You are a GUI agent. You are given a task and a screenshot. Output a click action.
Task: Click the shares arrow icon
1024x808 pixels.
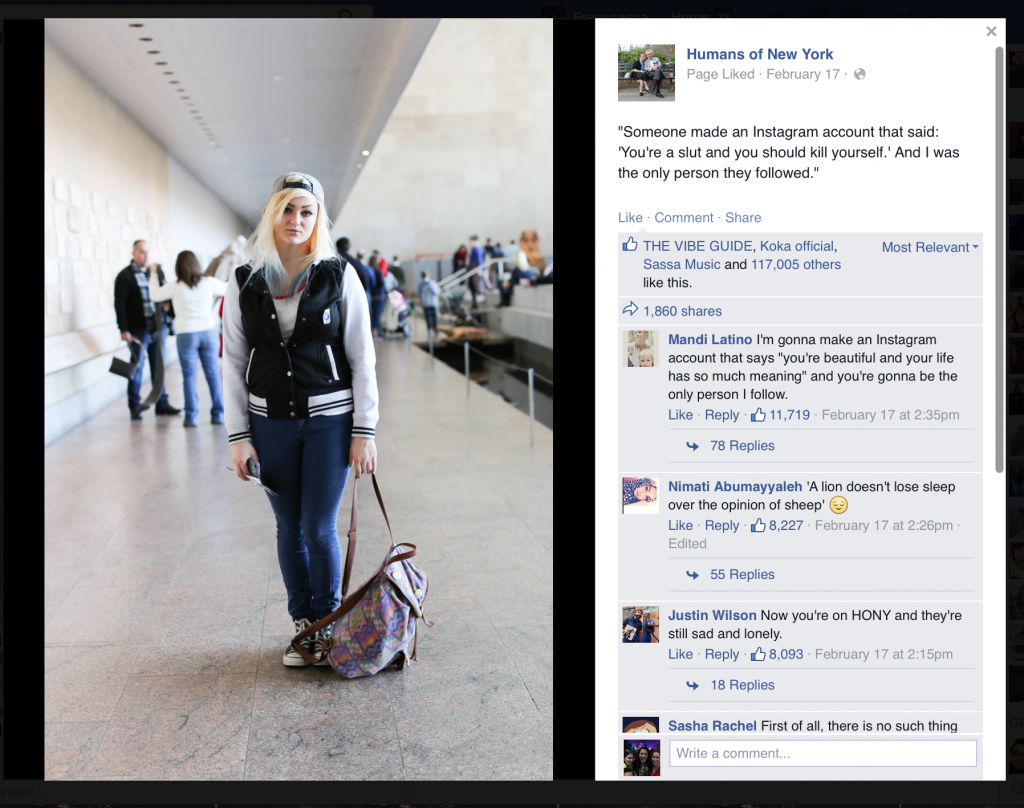630,310
